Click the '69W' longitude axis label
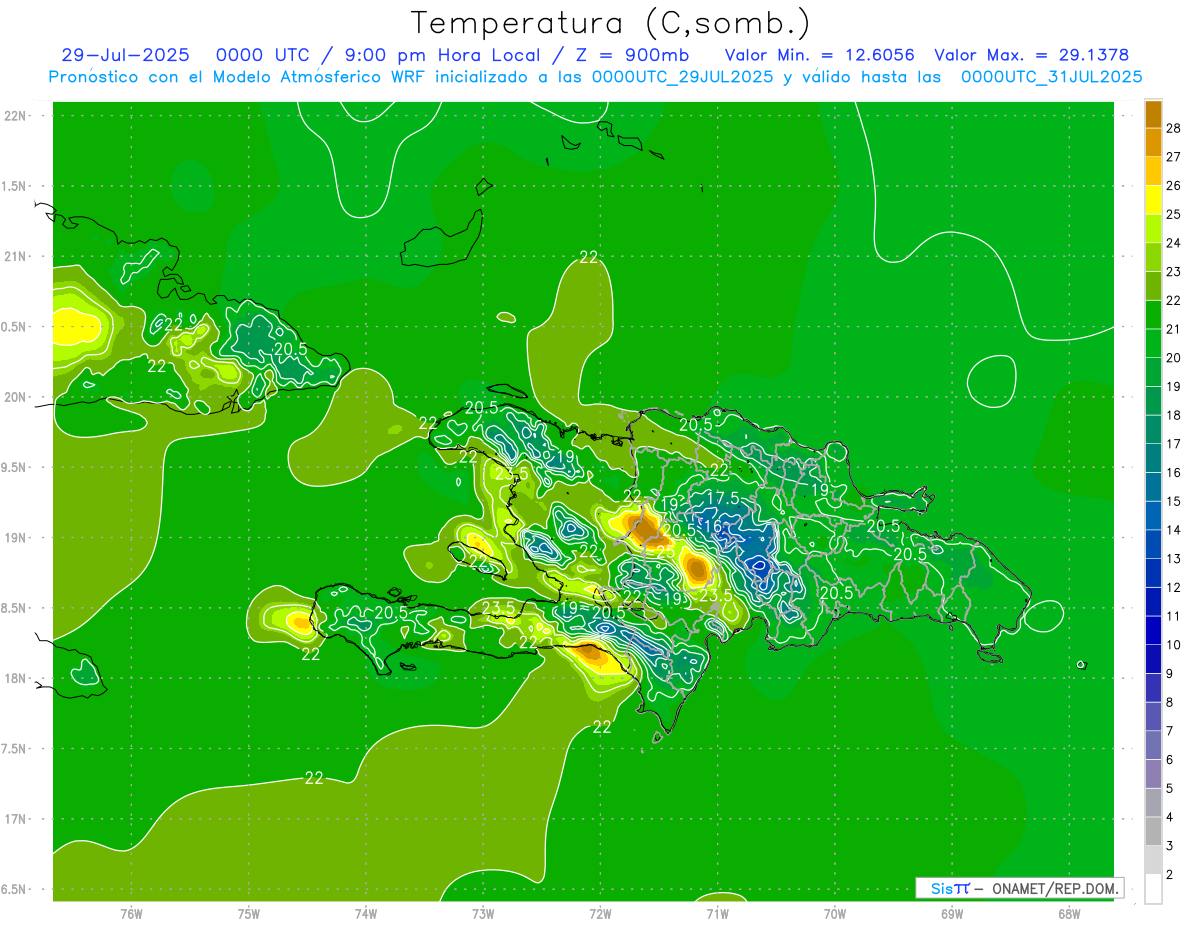The width and height of the screenshot is (1200, 927). point(952,914)
